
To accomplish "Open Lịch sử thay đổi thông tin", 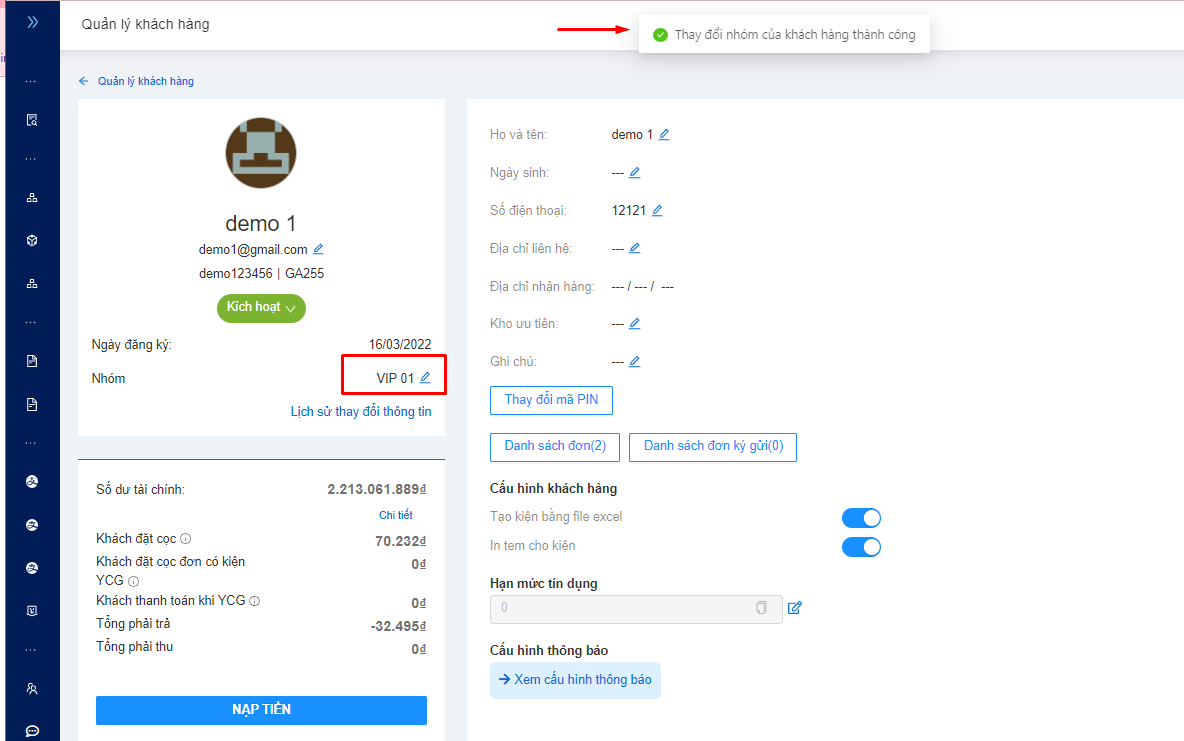I will click(x=361, y=411).
